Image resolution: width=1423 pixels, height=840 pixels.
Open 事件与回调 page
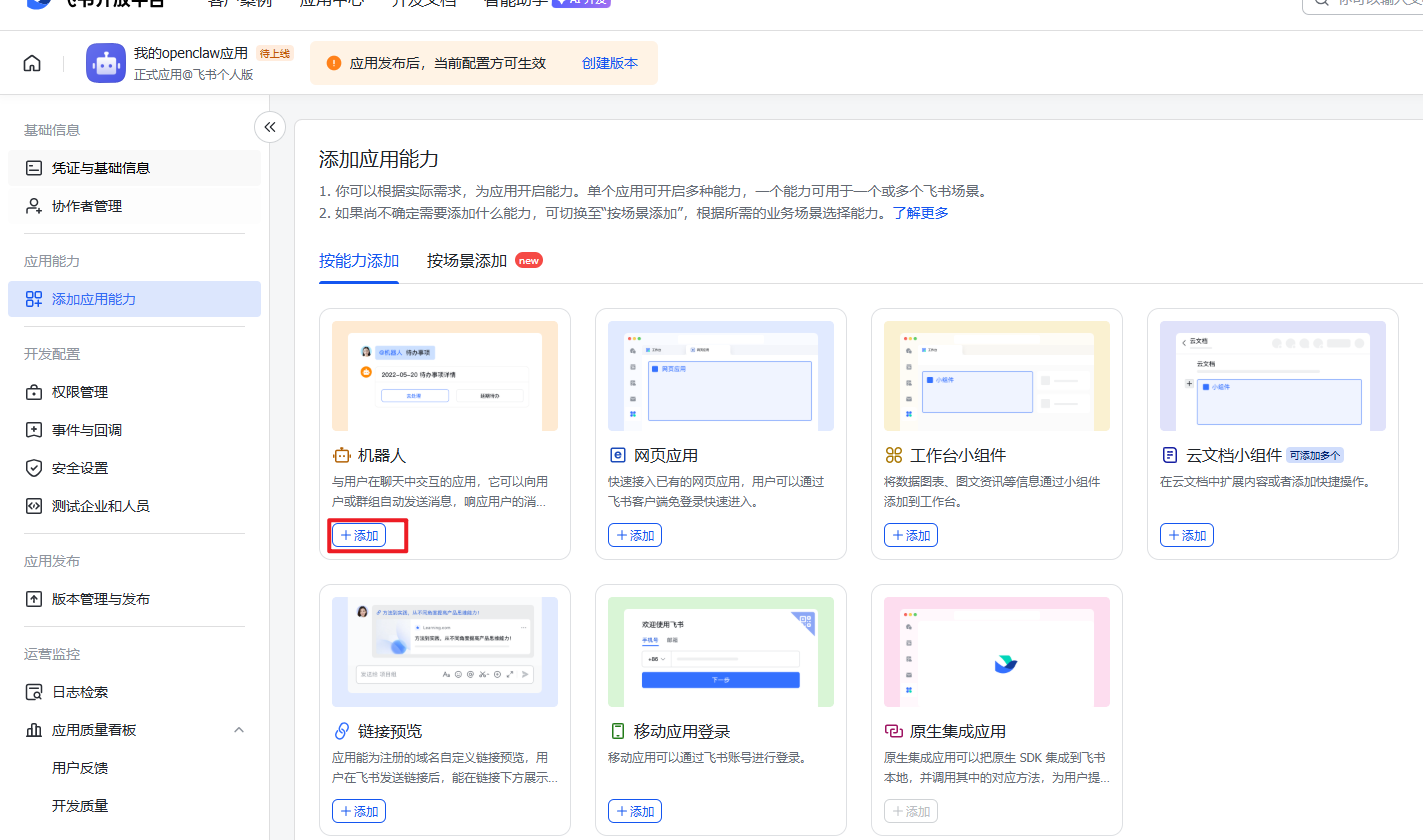(x=86, y=430)
